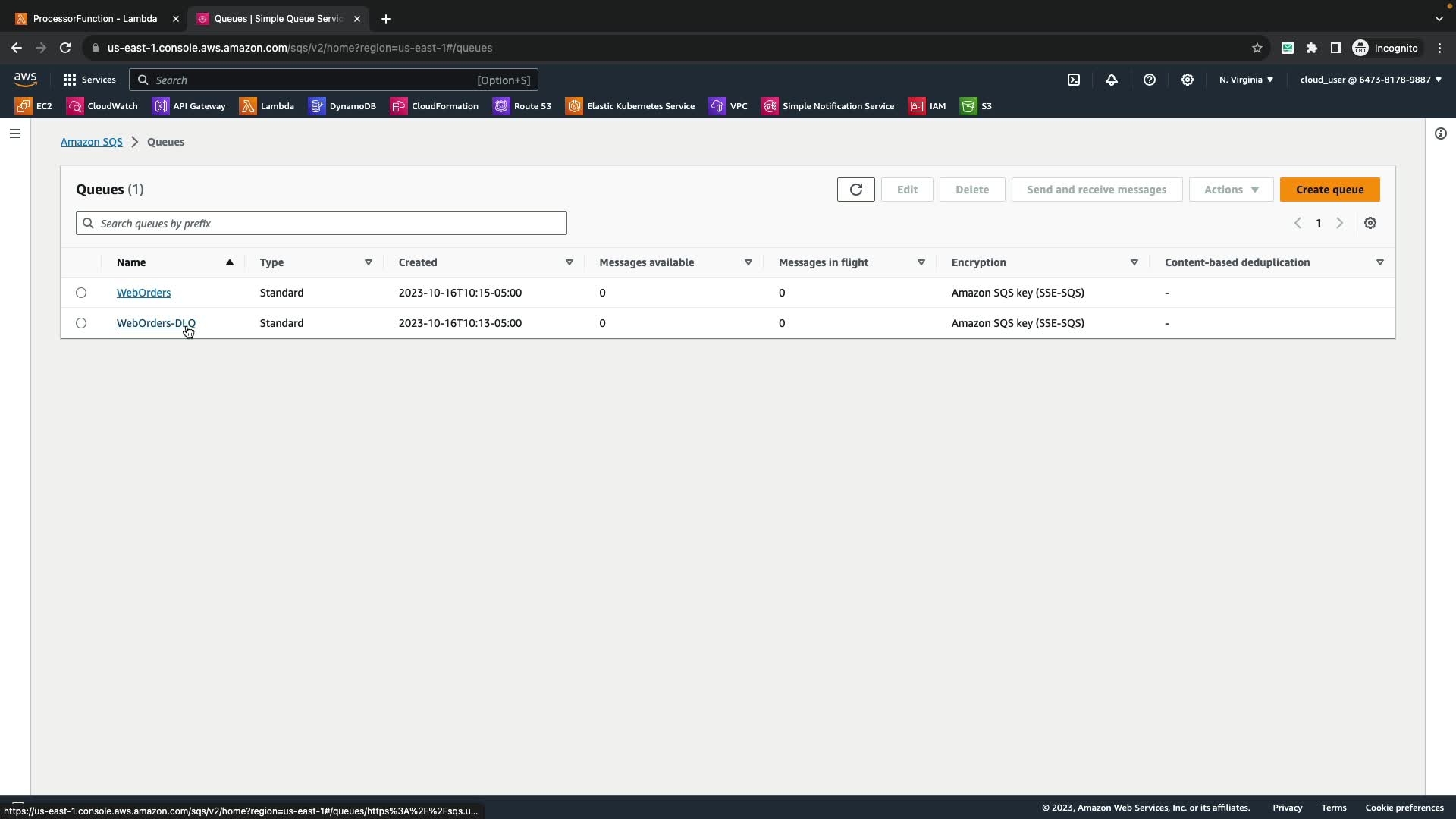Screen dimensions: 1456x819
Task: Open the info panel icon
Action: (x=1441, y=133)
